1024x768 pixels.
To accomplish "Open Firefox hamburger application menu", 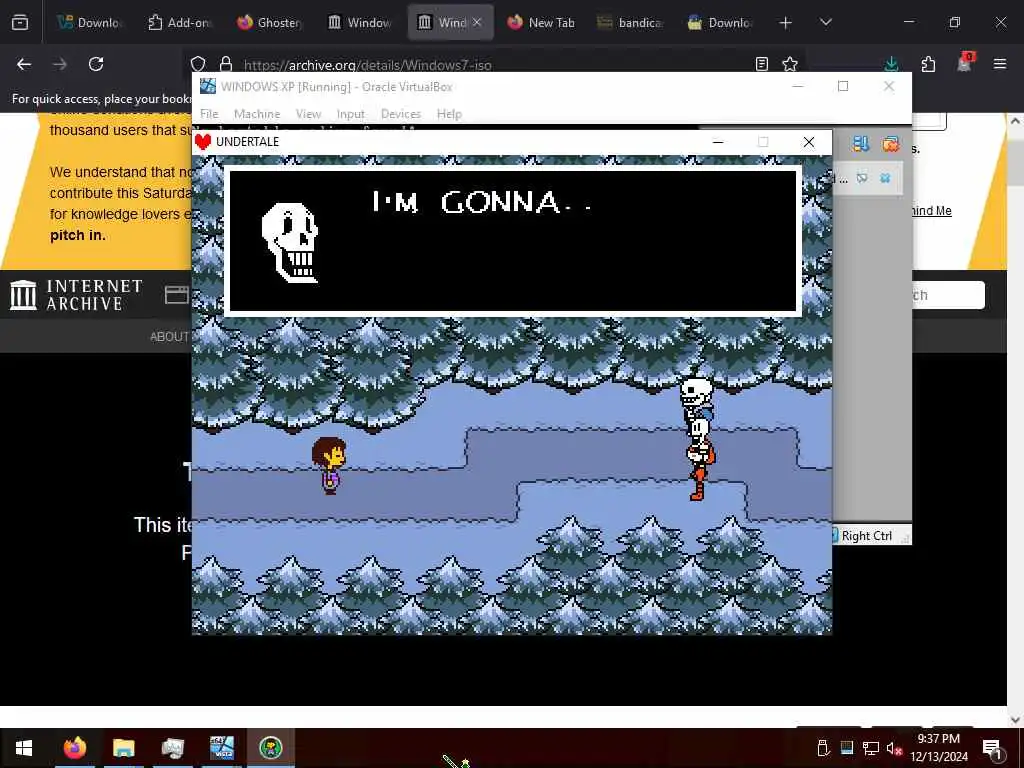I will (x=1000, y=64).
